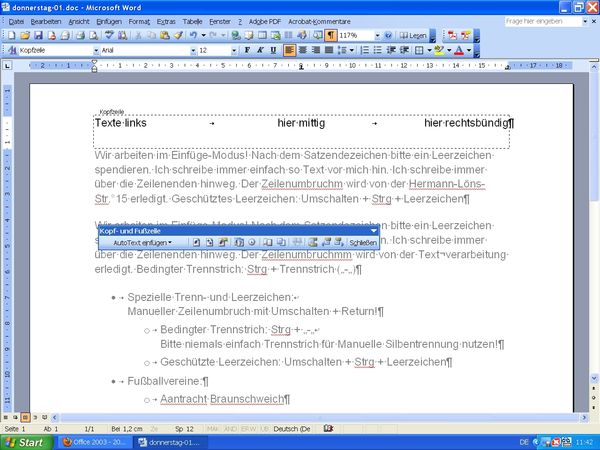The image size is (600, 450).
Task: Insert a hyperlink with the globe icon
Action: point(236,36)
